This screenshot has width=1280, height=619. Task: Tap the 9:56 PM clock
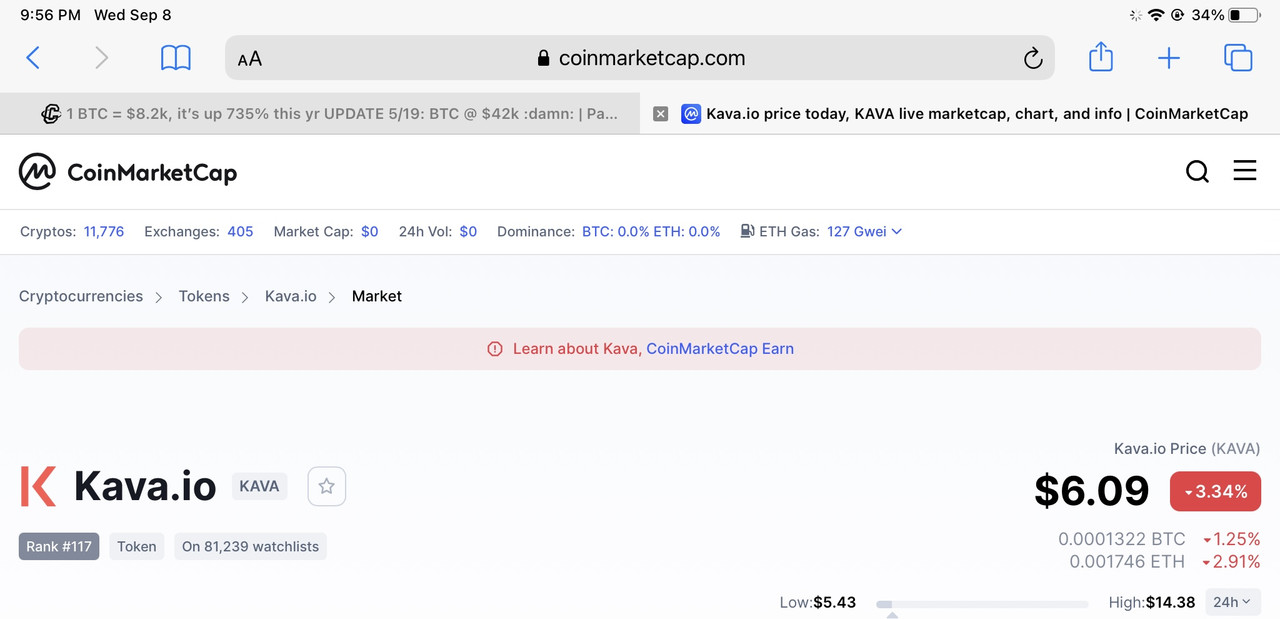click(x=50, y=15)
